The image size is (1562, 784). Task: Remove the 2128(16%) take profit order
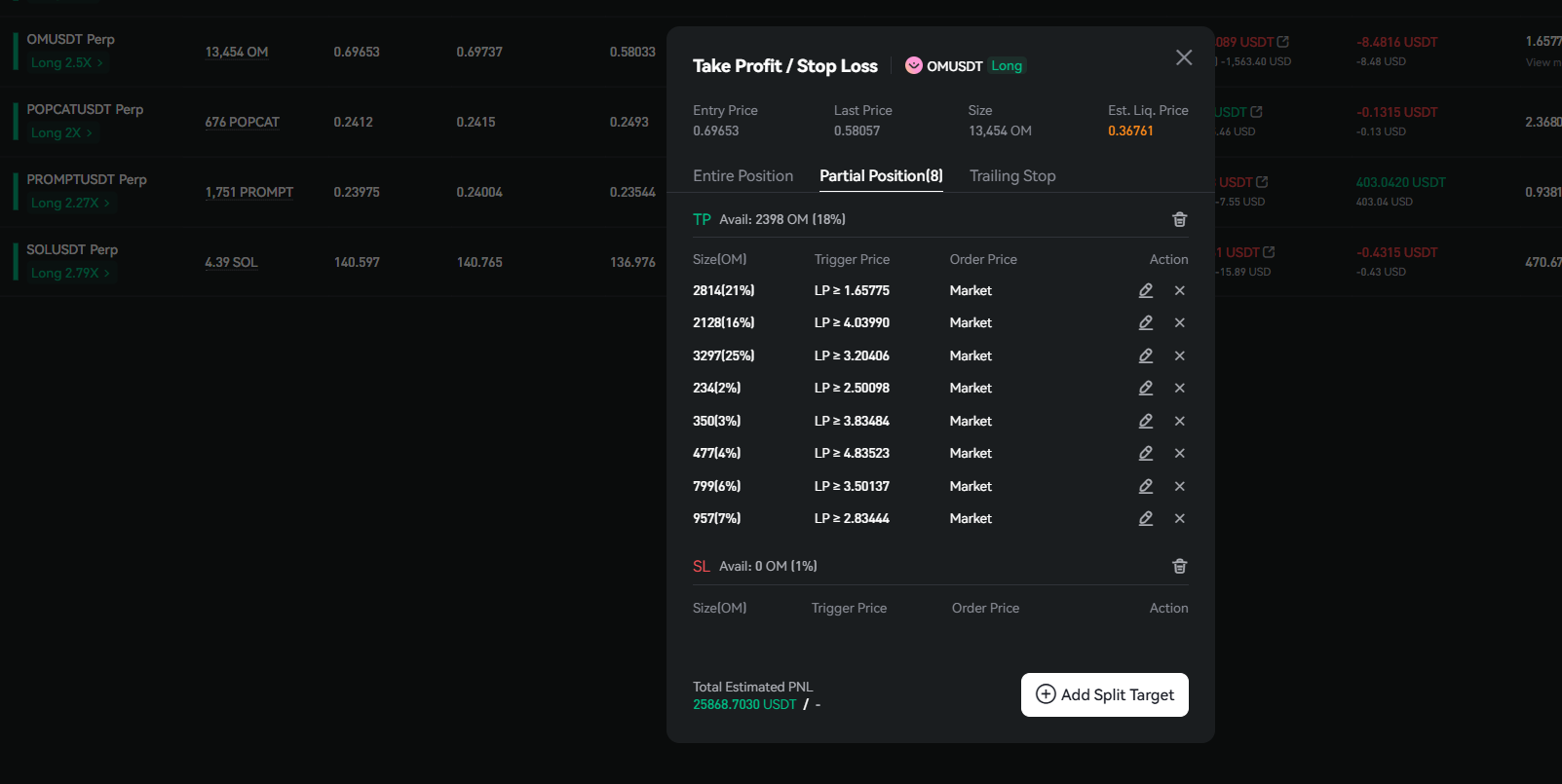coord(1180,323)
